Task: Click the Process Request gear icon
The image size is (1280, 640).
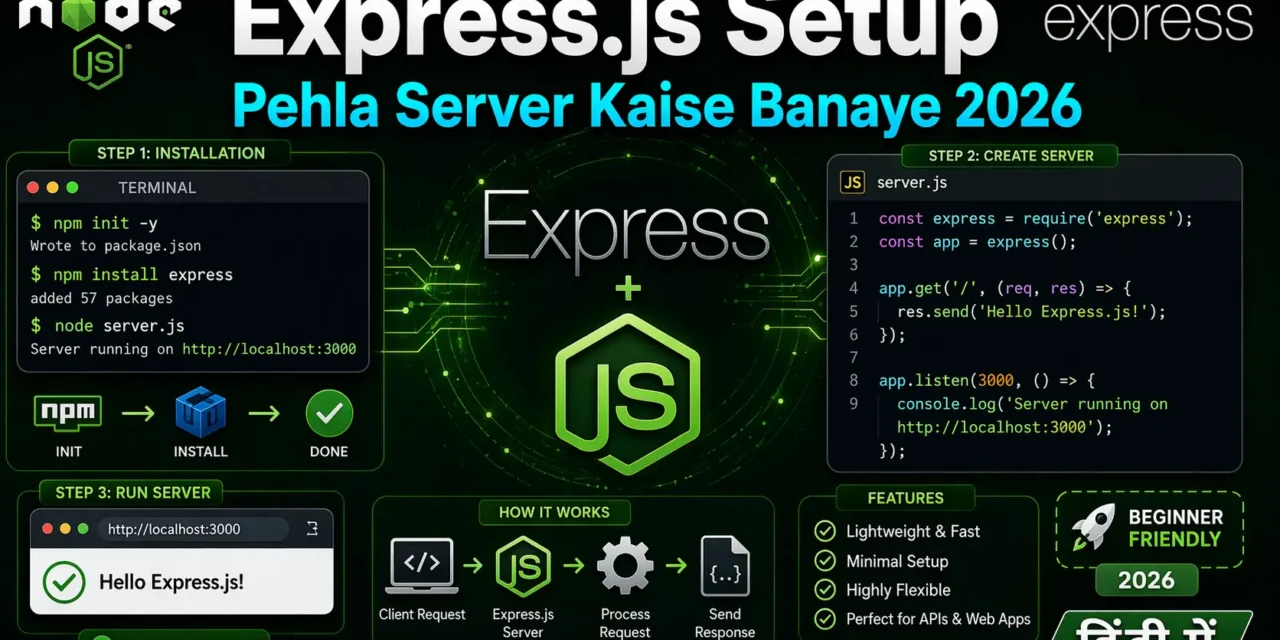Action: [625, 566]
